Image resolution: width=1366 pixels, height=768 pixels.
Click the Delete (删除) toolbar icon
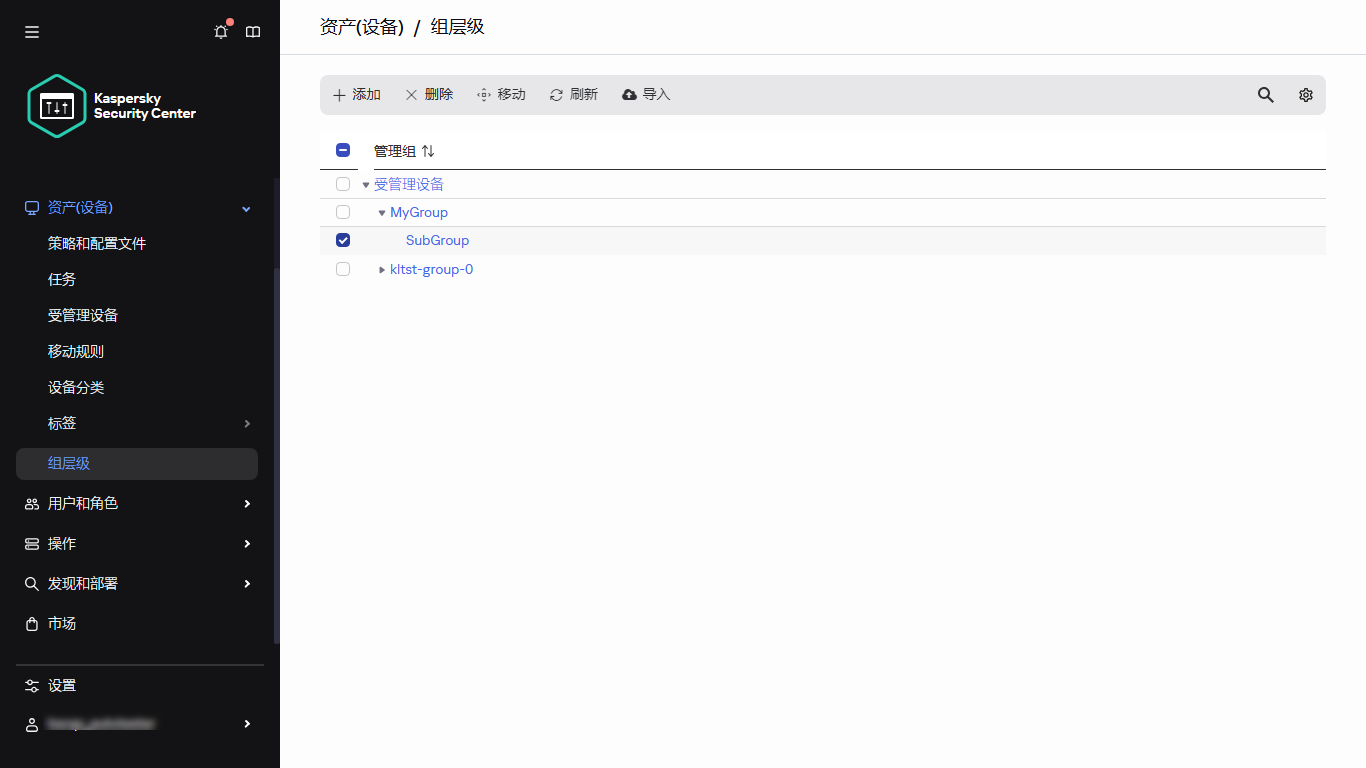coord(411,94)
